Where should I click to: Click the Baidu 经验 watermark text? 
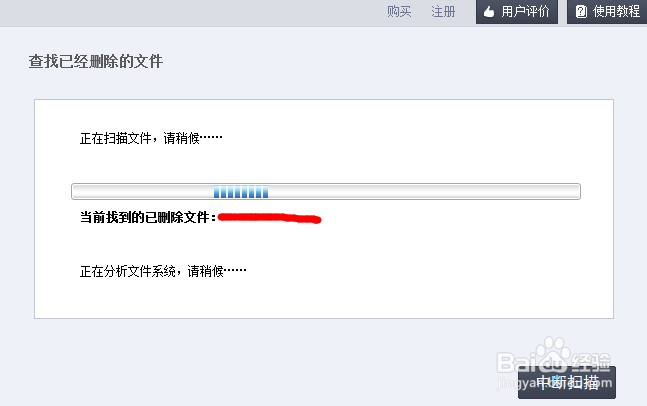coord(592,362)
